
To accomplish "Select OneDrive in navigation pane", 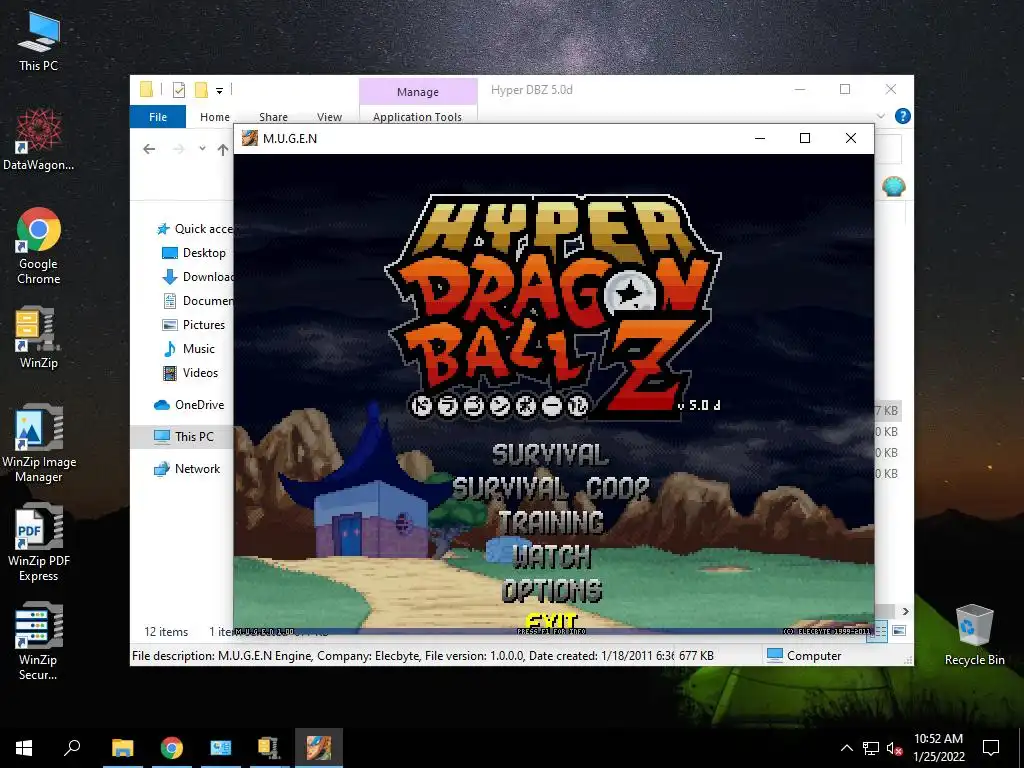I will [x=189, y=405].
